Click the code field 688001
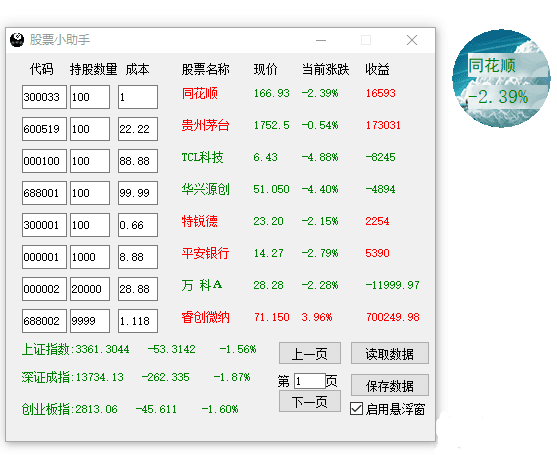Image resolution: width=557 pixels, height=464 pixels. [44, 193]
